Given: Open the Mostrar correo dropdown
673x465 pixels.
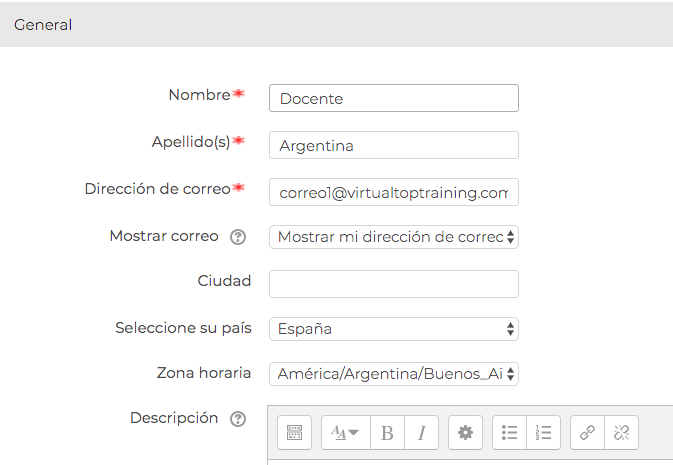Looking at the screenshot, I should [x=394, y=237].
